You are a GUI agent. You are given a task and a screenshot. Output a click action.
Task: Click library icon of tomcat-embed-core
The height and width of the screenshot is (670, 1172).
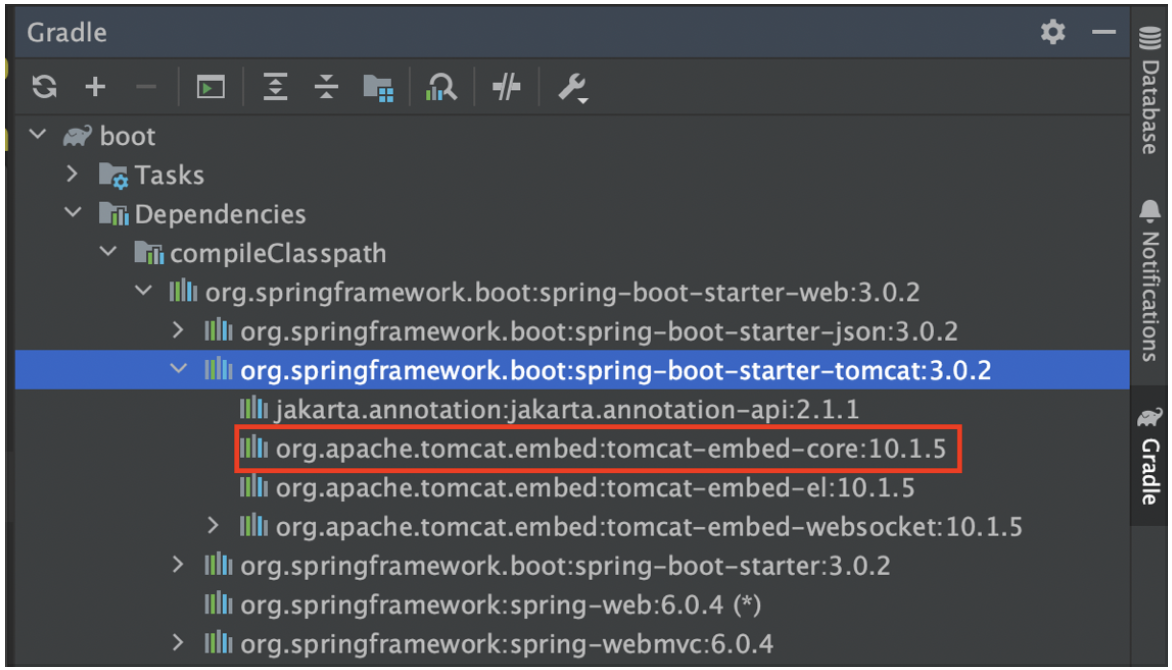pos(253,447)
